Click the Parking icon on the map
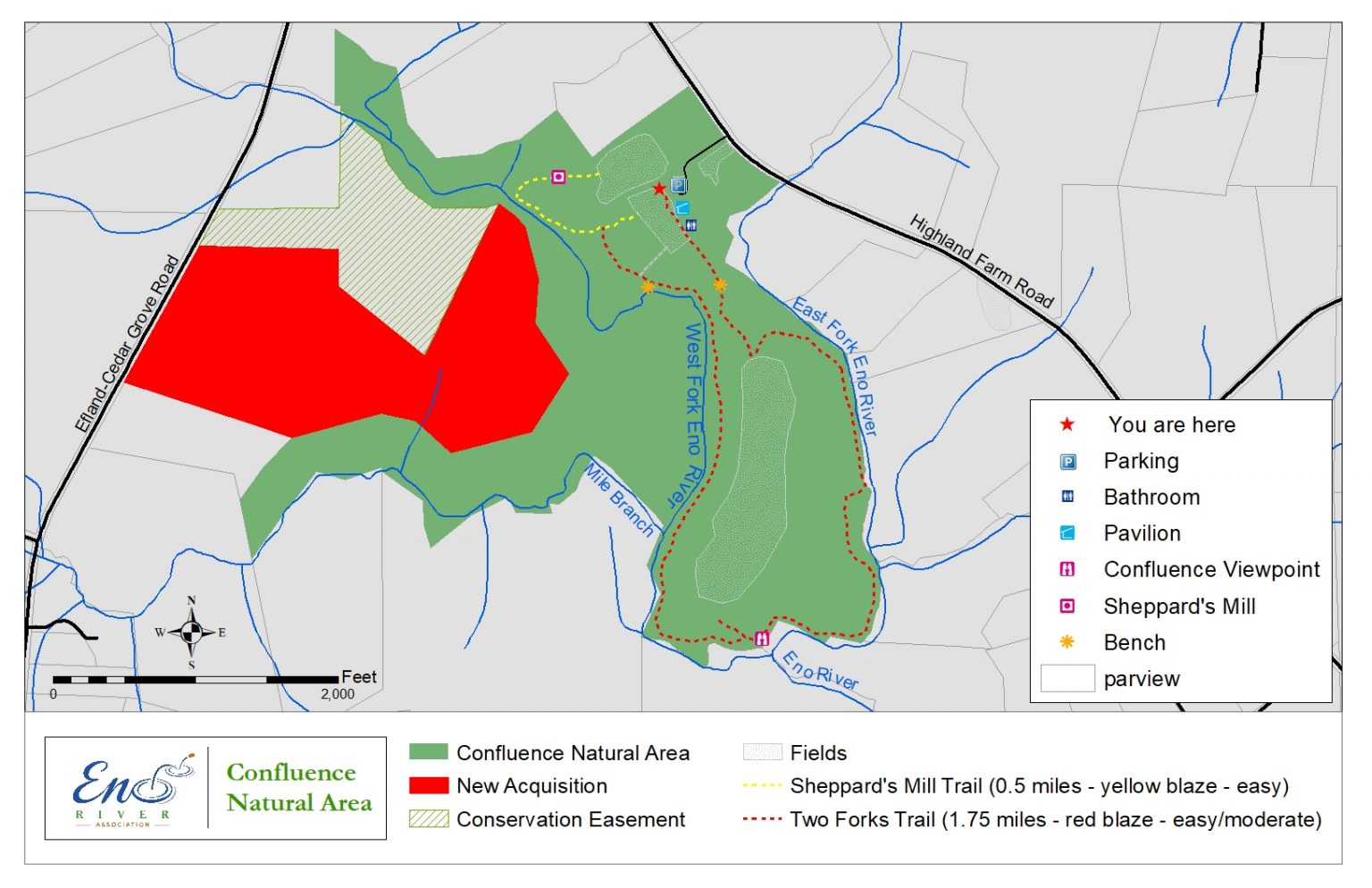 tap(678, 186)
